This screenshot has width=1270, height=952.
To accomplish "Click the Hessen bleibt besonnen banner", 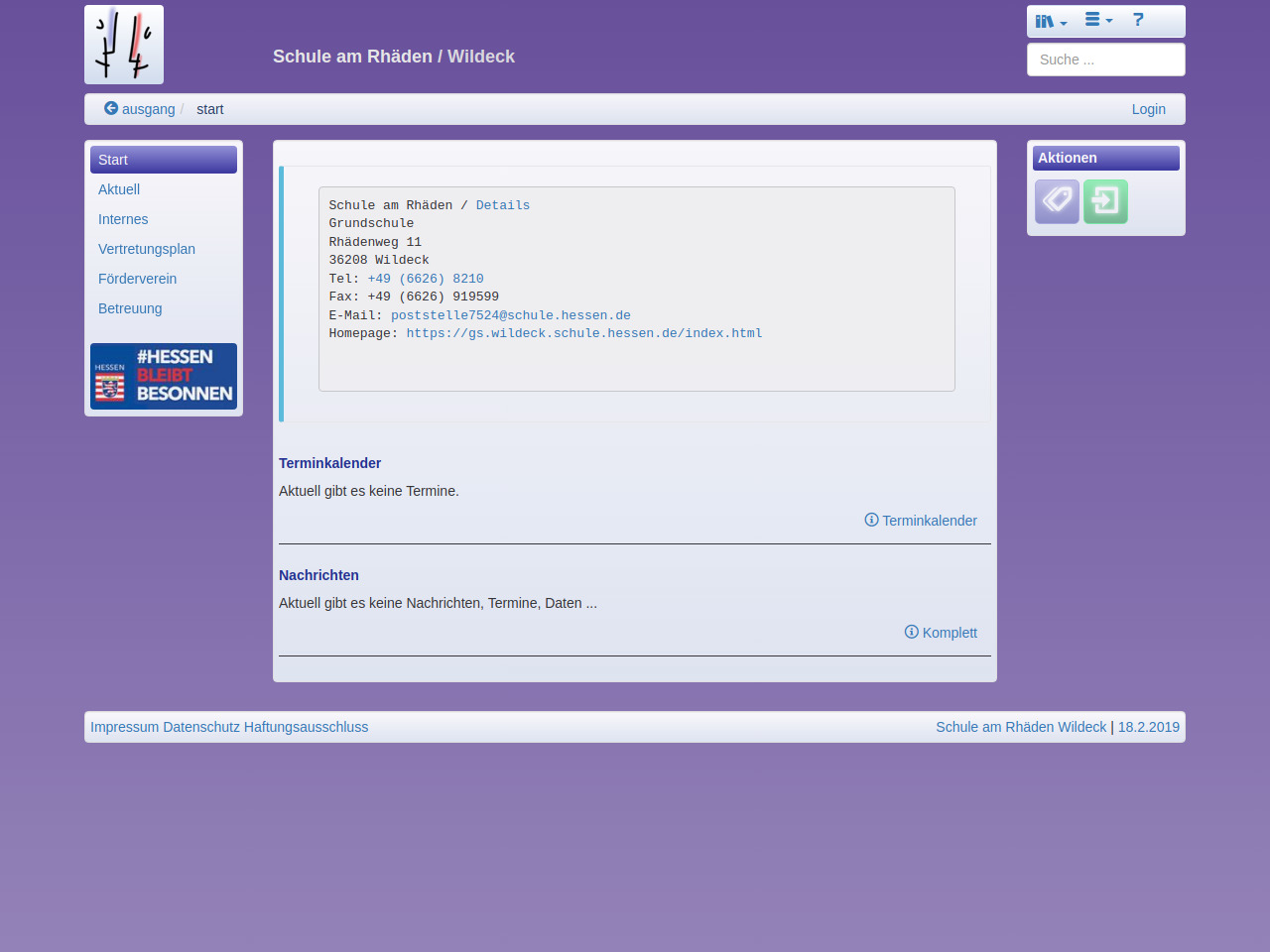I will (x=164, y=376).
